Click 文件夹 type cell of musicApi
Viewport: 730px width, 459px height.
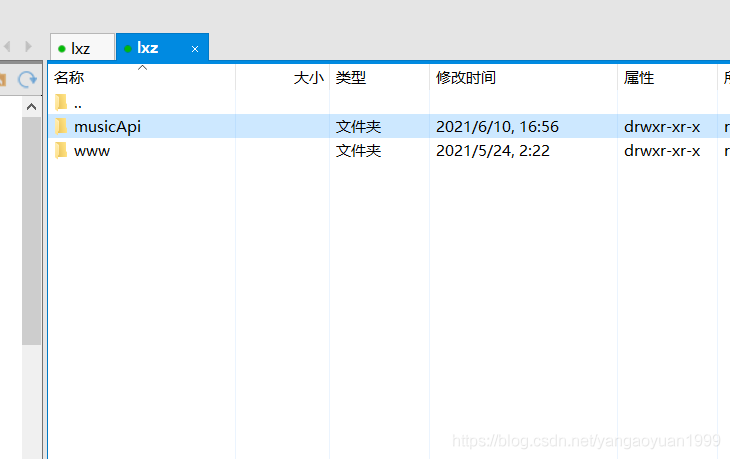click(358, 127)
